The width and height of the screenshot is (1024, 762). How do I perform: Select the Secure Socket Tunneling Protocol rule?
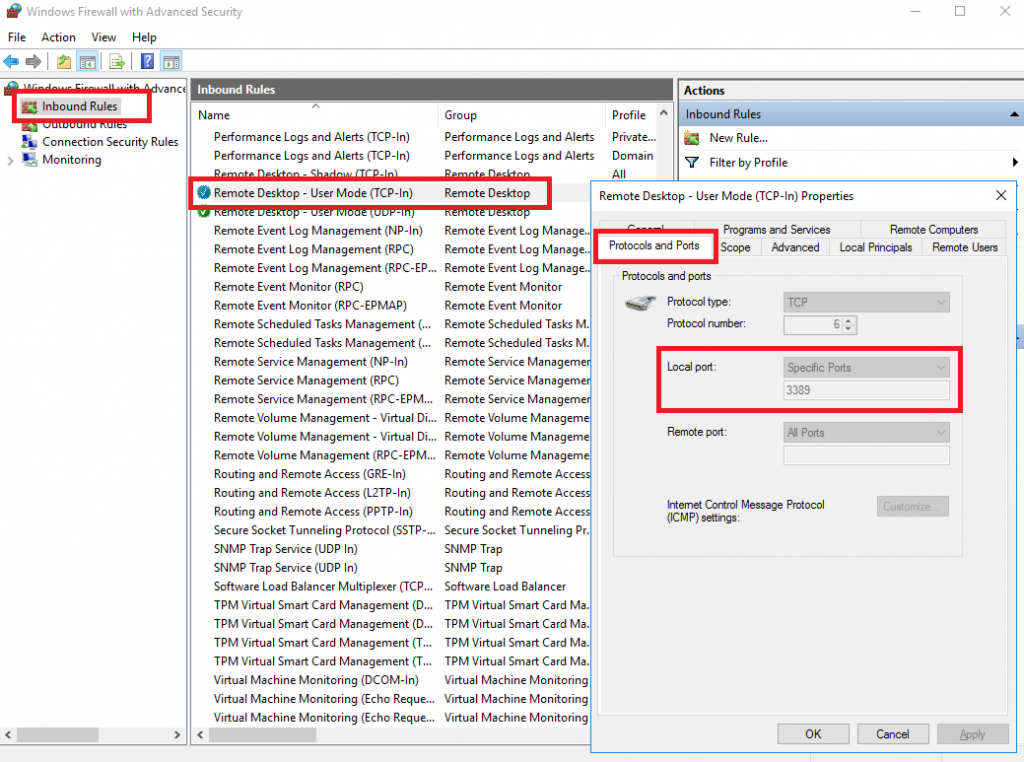[x=324, y=530]
